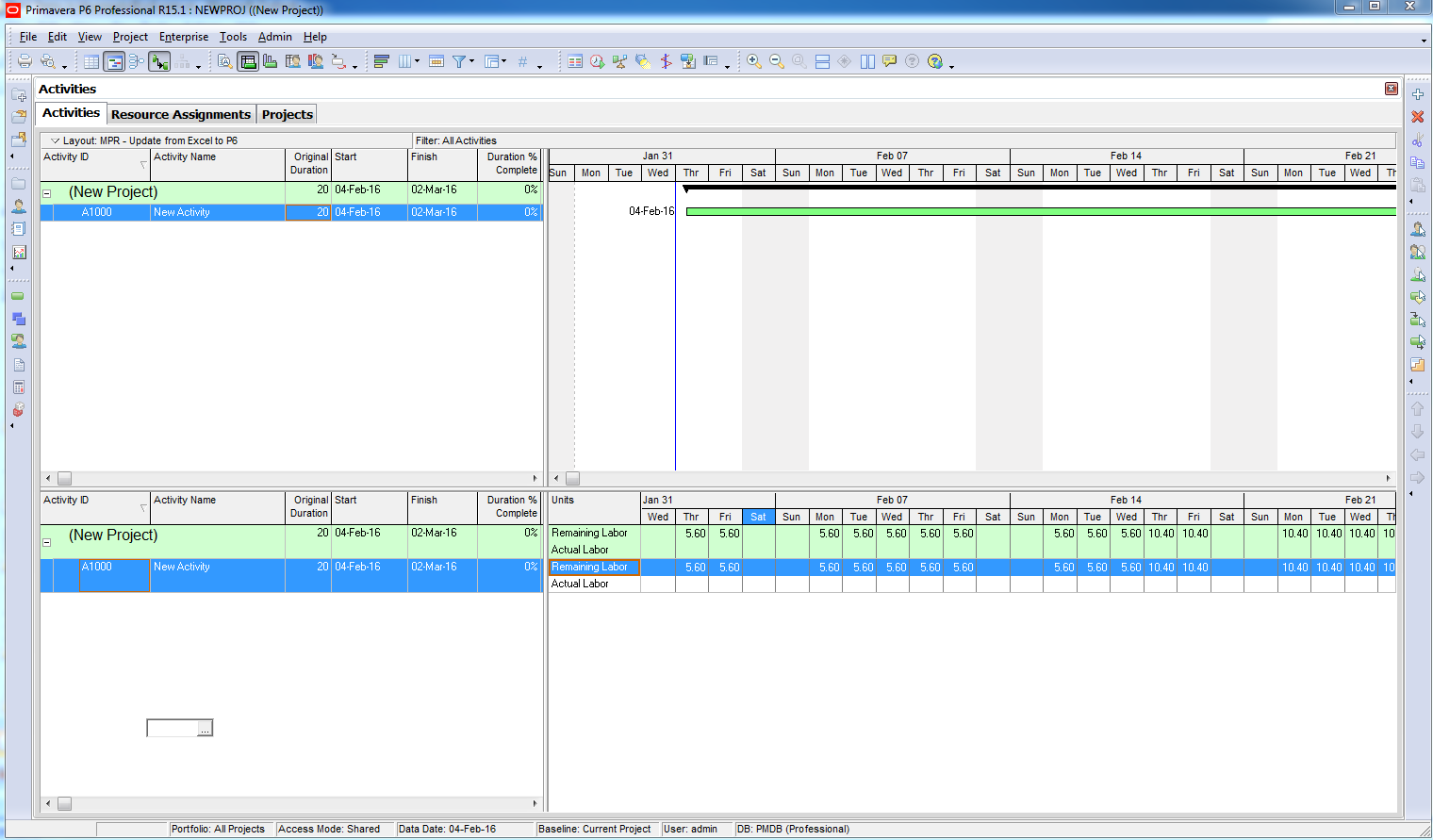Click the Help globe icon in toolbar
Image resolution: width=1433 pixels, height=840 pixels.
[934, 62]
